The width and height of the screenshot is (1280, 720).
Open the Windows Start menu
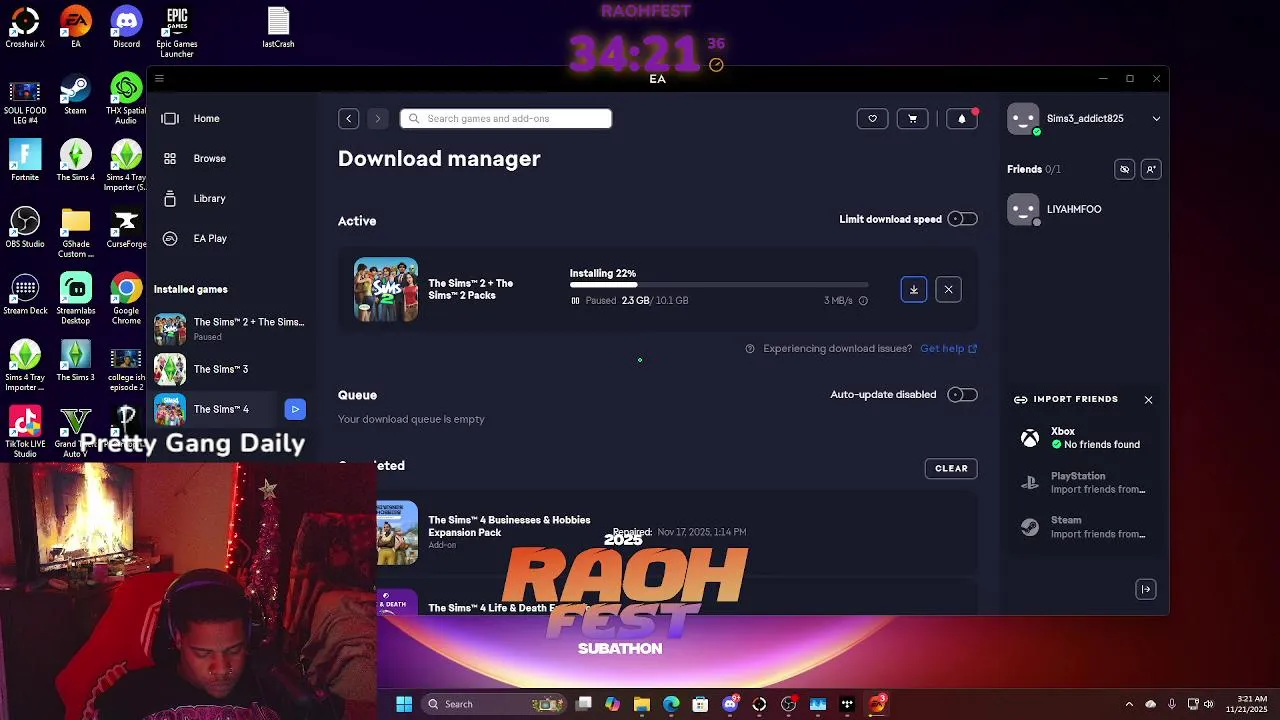(404, 704)
